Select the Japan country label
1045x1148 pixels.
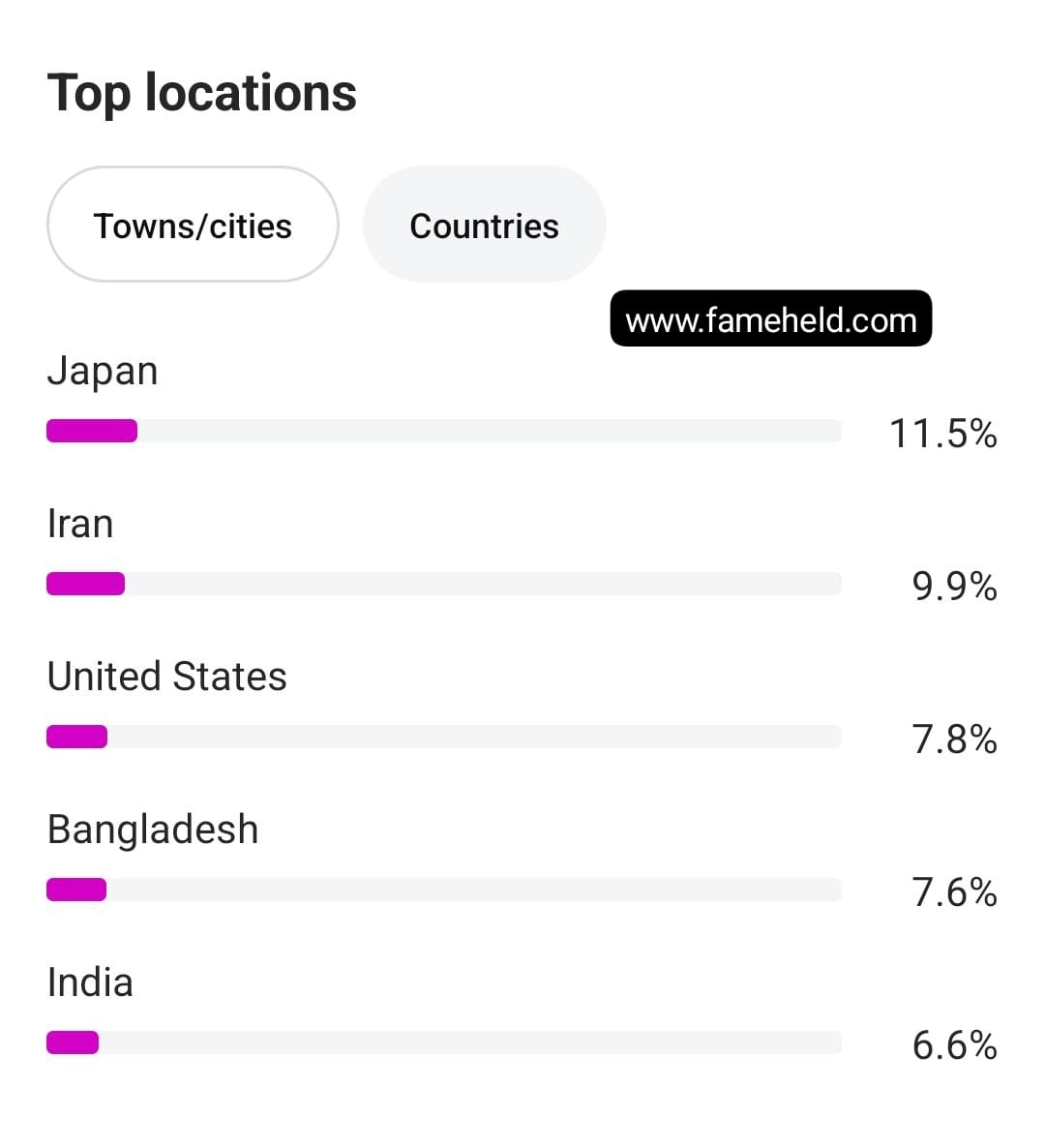pos(103,371)
